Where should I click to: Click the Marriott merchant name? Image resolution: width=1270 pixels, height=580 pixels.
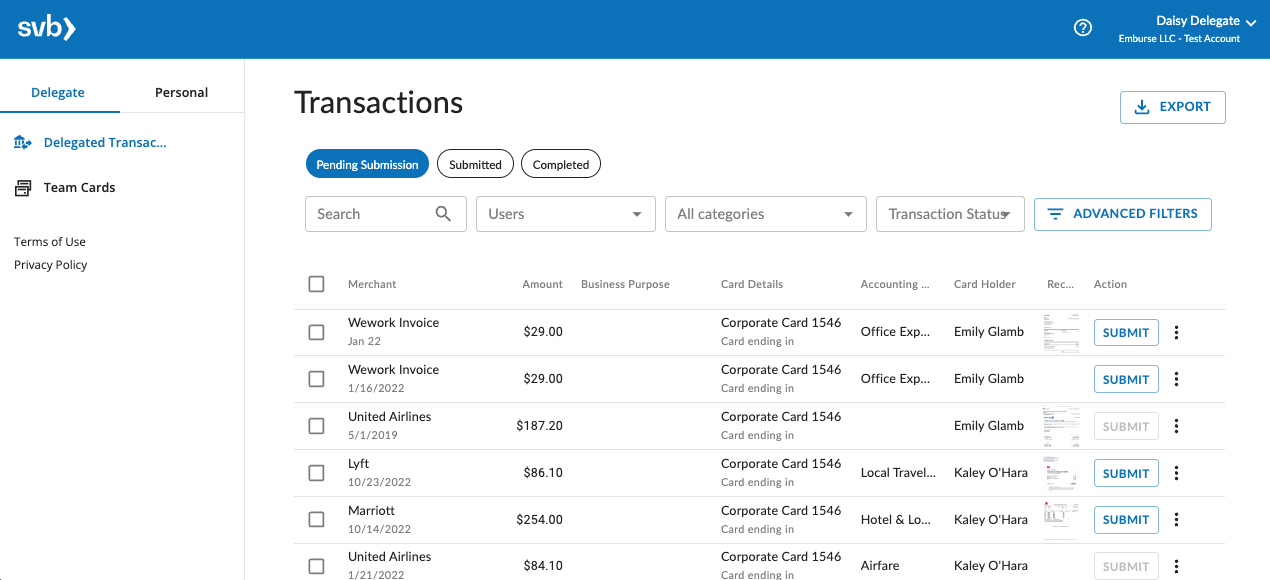click(x=372, y=511)
